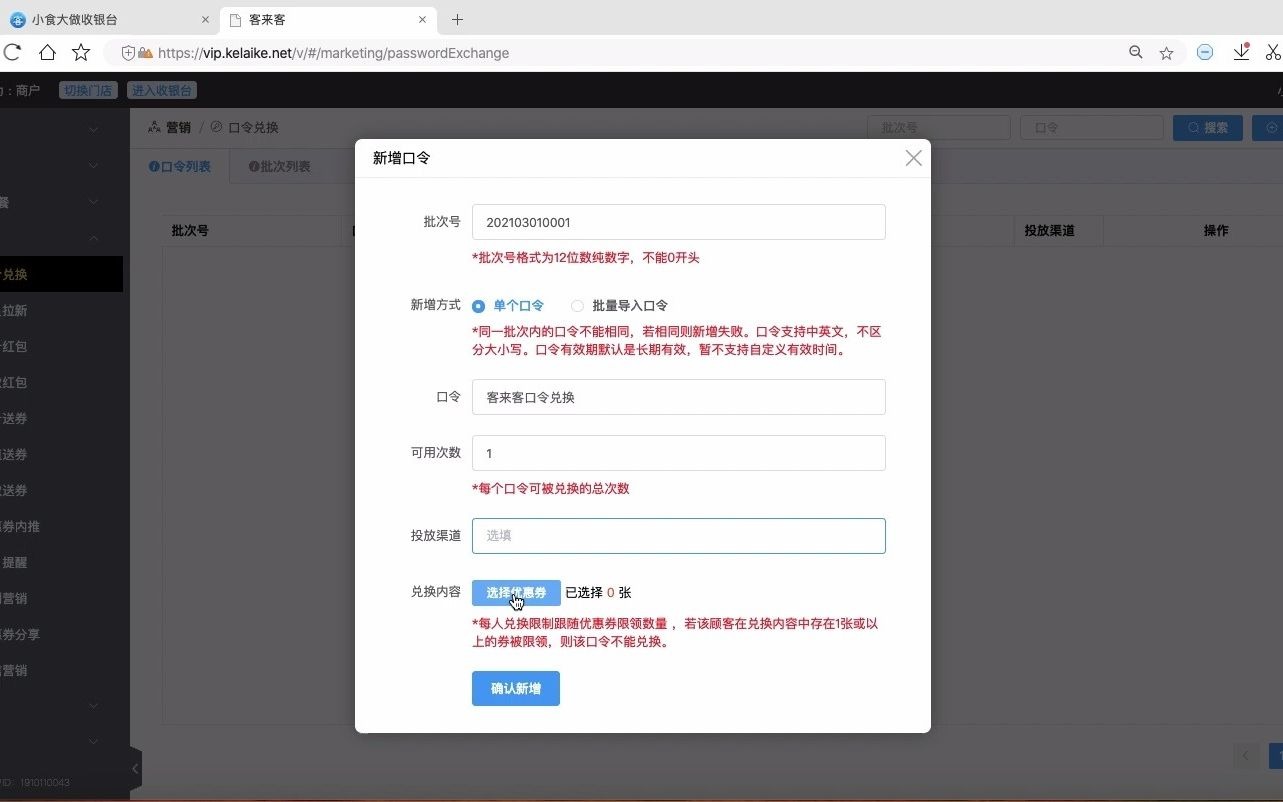Click the 投放渠道 table column header
This screenshot has width=1283, height=802.
tap(1049, 231)
